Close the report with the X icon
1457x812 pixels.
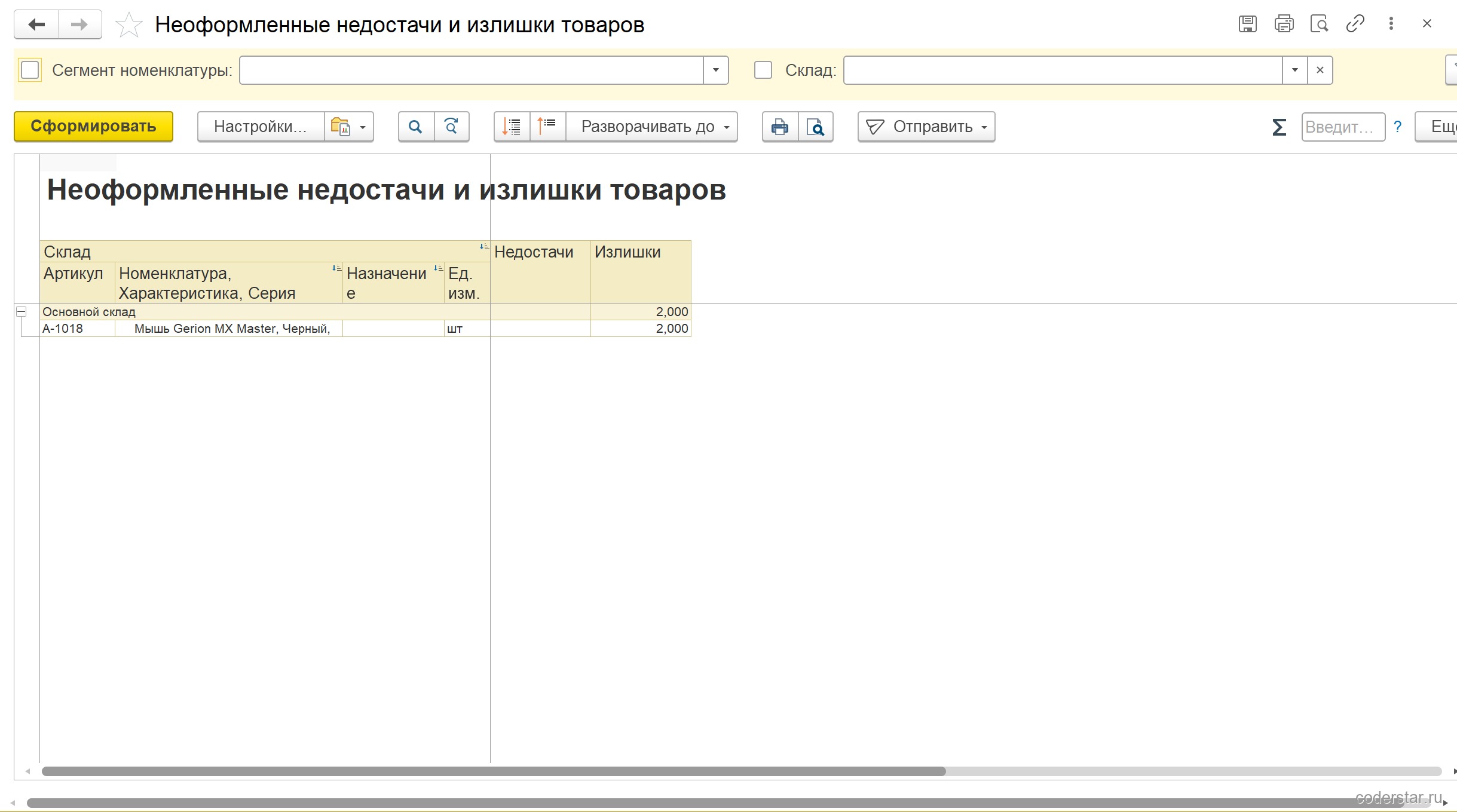1427,24
